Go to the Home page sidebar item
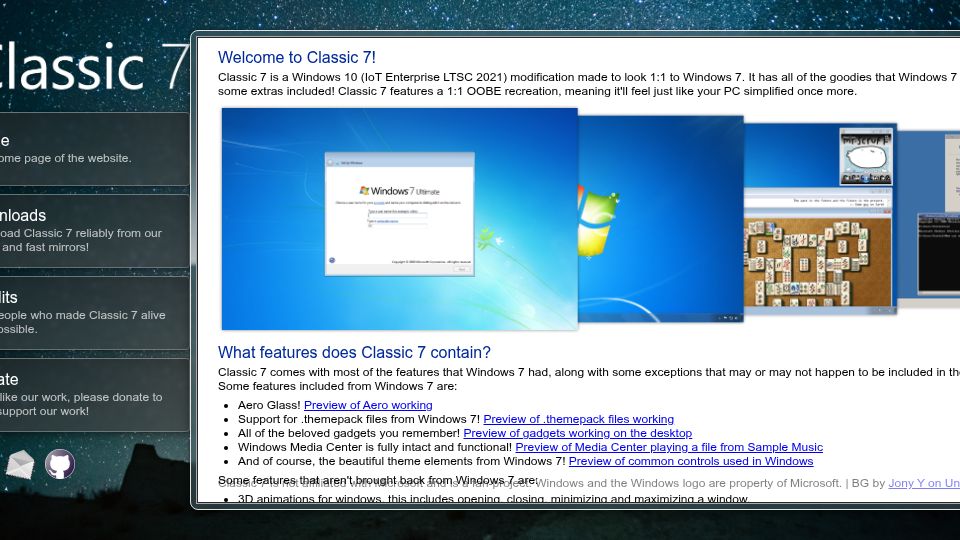This screenshot has width=960, height=540. click(x=93, y=149)
